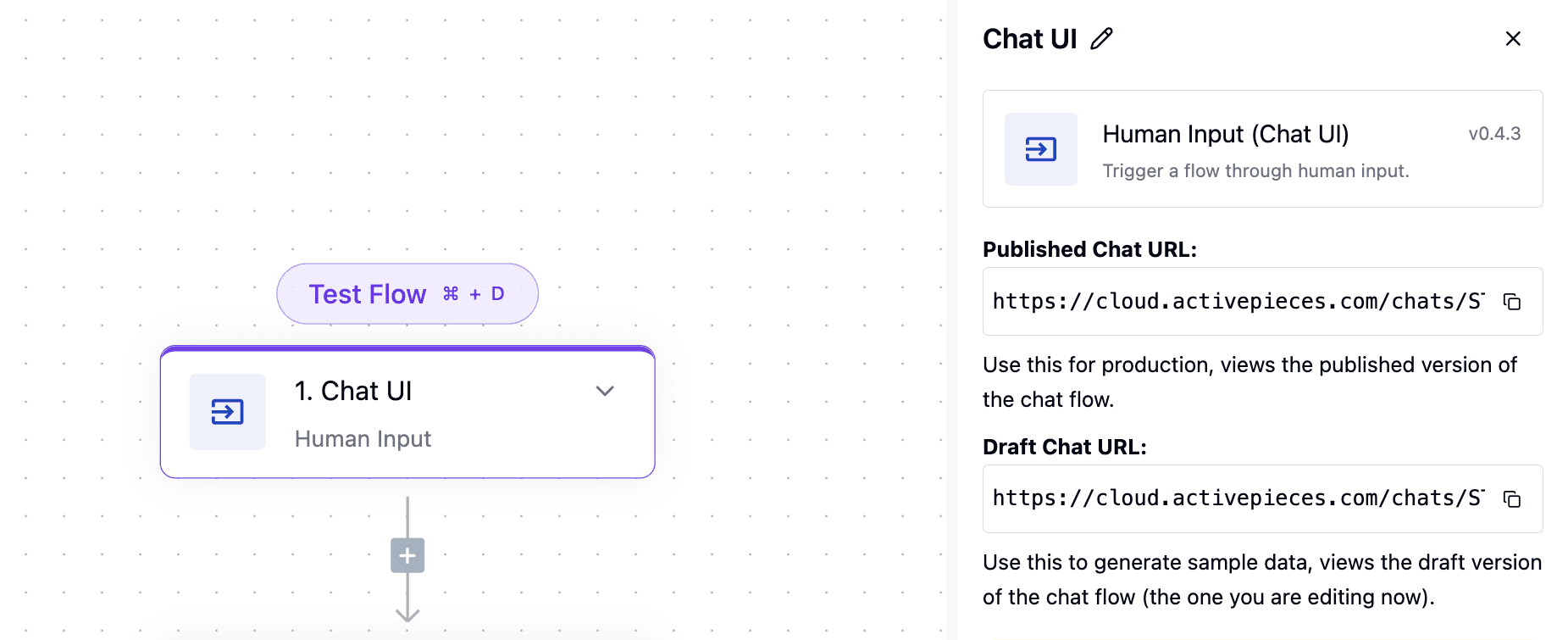Click the Draft Chat URL label
The width and height of the screenshot is (1568, 640).
coord(1065,447)
